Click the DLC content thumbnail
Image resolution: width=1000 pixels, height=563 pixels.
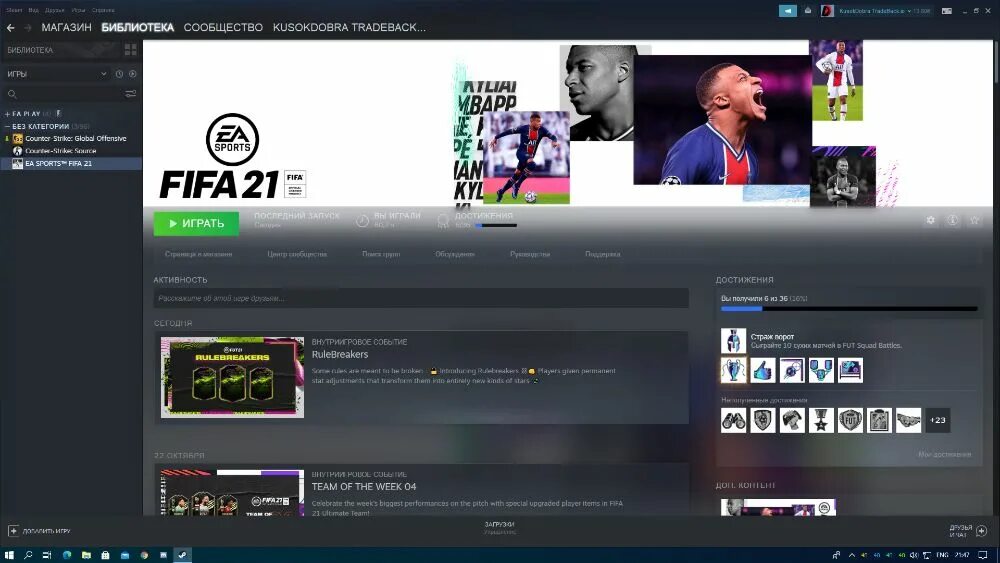click(x=778, y=508)
